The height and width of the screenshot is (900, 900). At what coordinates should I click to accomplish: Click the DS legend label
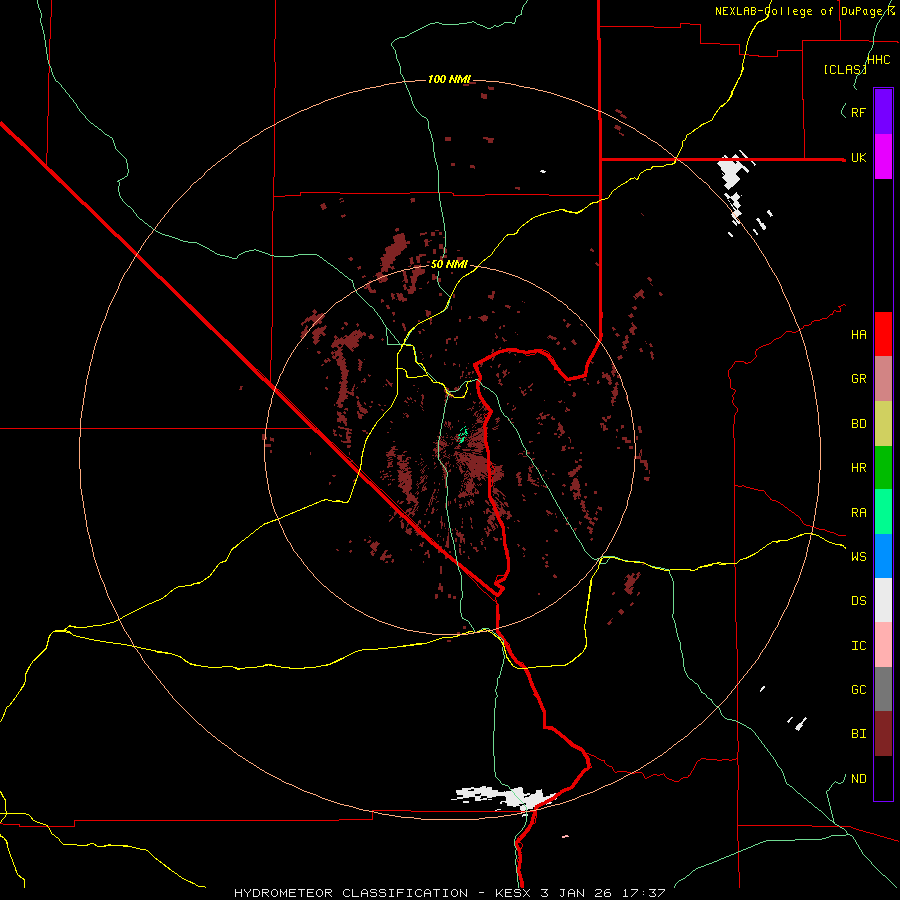click(x=858, y=601)
